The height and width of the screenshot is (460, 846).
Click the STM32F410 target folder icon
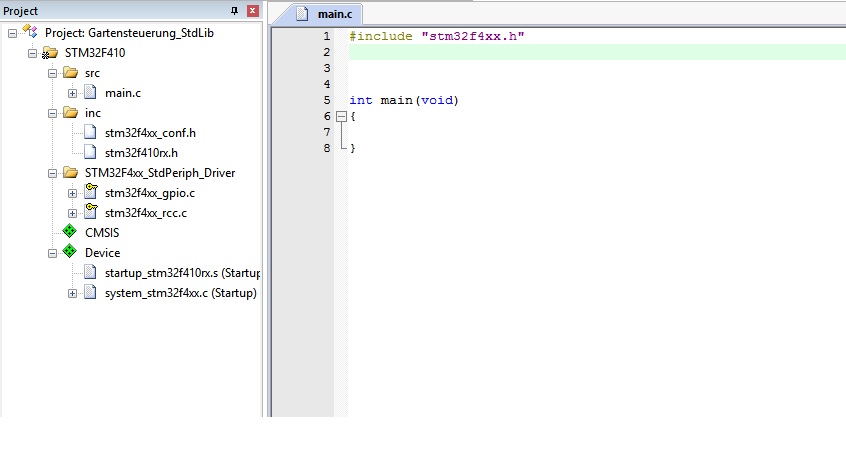pyautogui.click(x=50, y=53)
